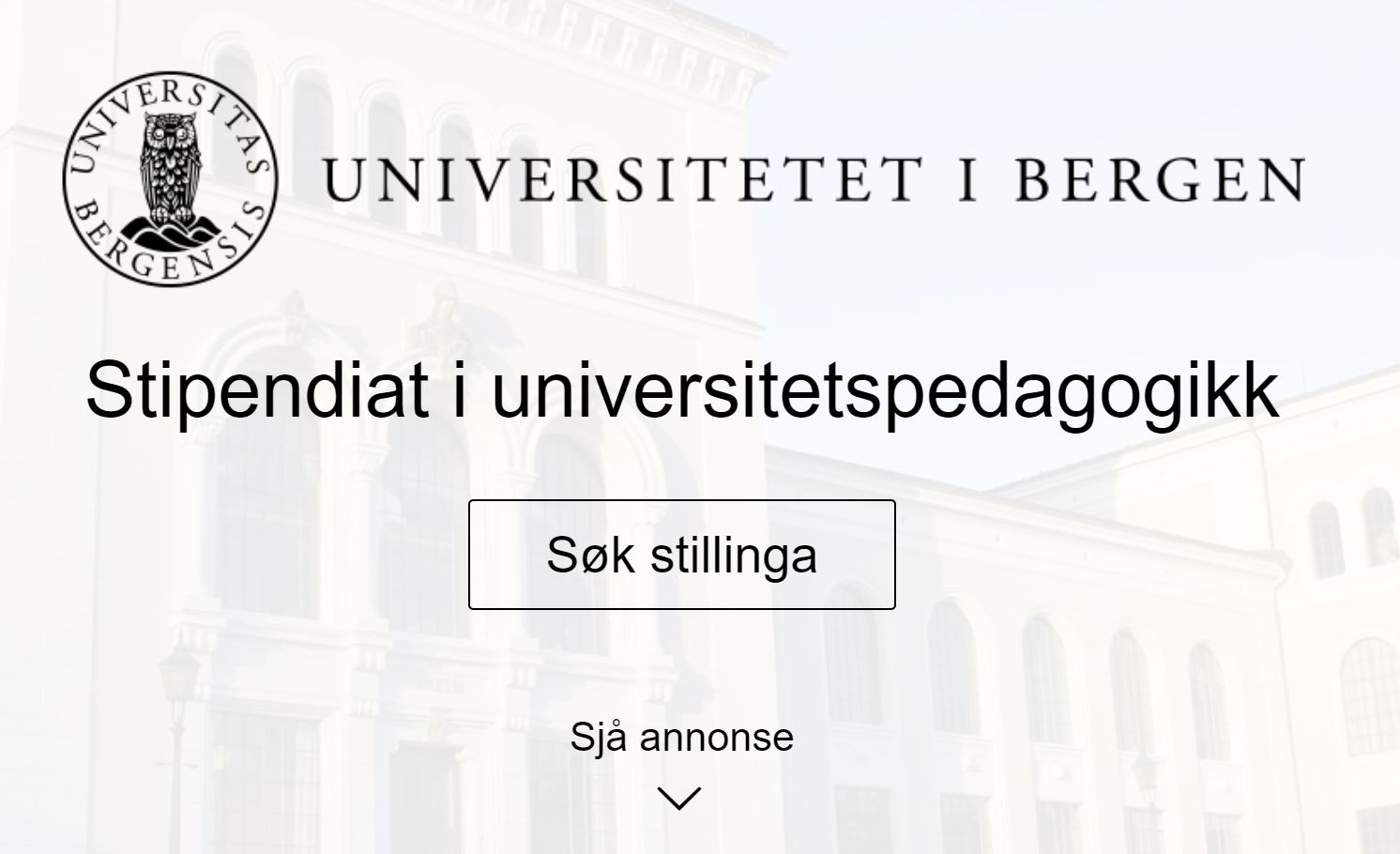Open the Sjå annonse link

(x=681, y=738)
